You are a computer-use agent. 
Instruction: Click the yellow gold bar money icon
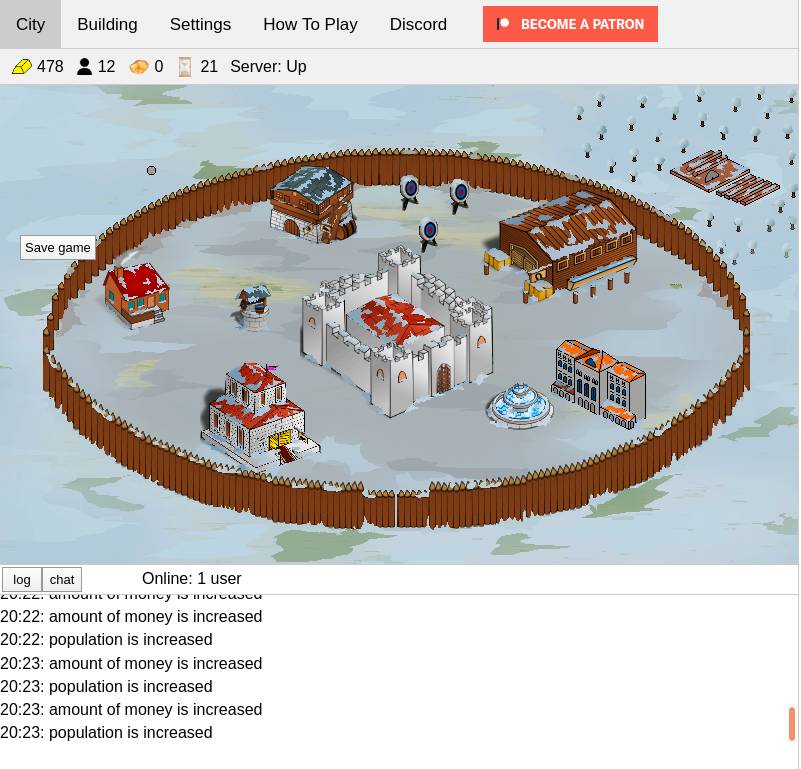pos(22,66)
